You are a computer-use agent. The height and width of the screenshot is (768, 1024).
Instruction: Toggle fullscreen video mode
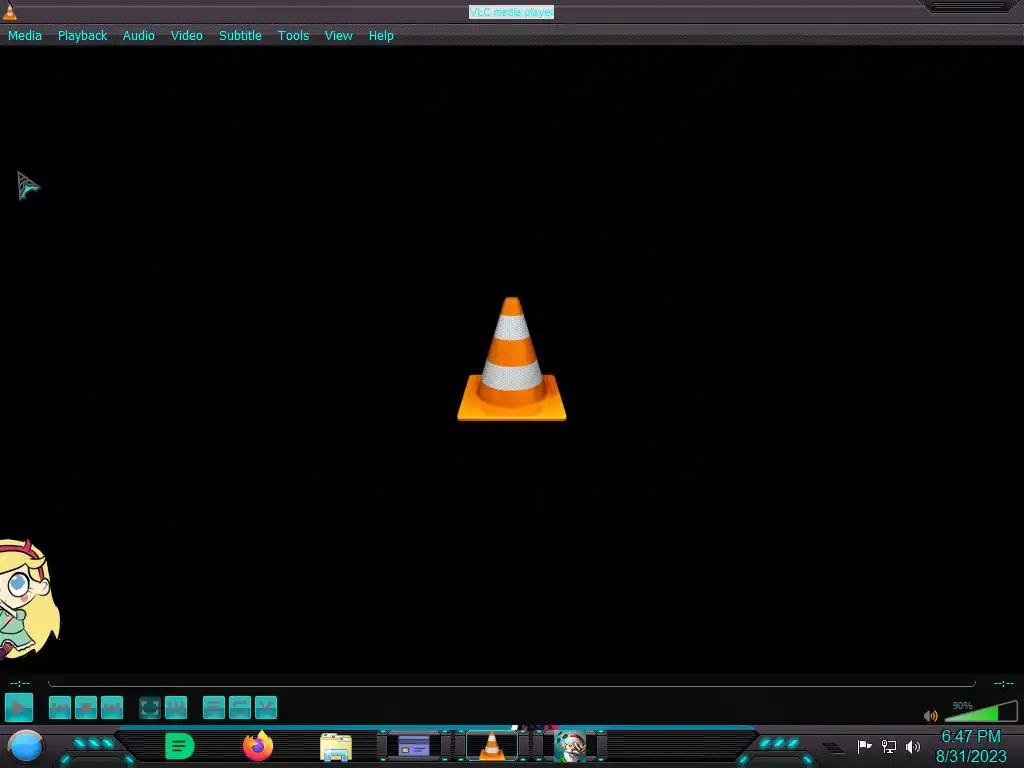click(150, 708)
